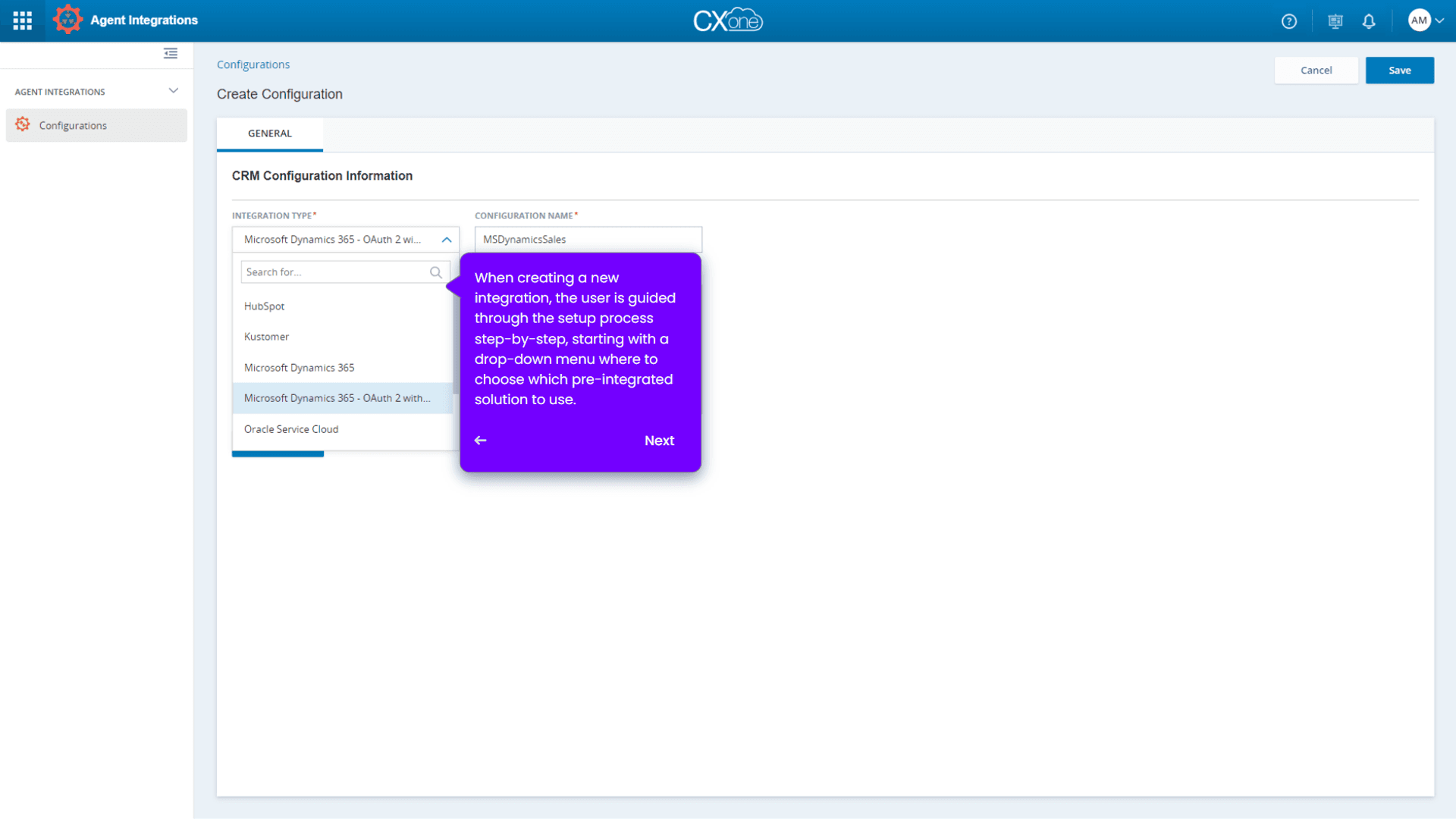Switch to the General tab

click(x=270, y=133)
